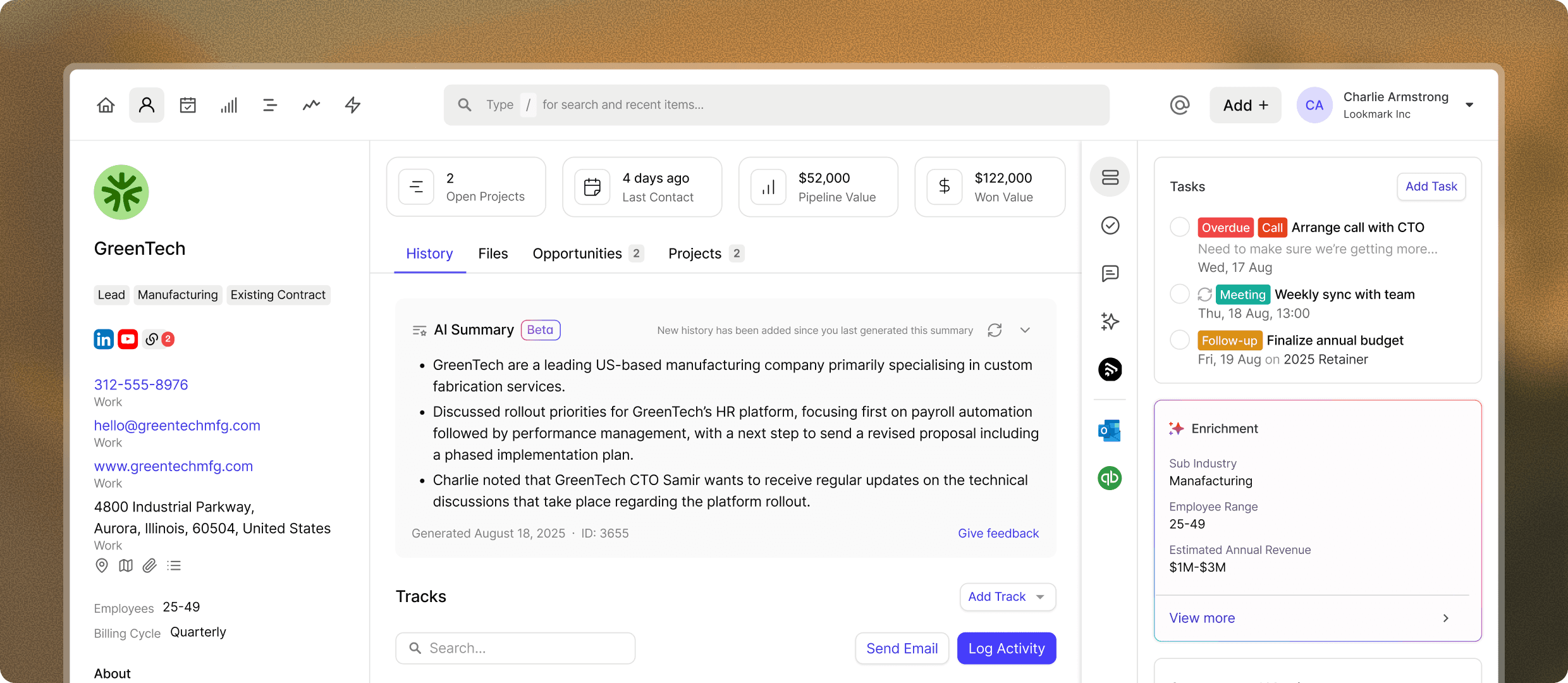Complete the 'Finalize annual budget' task
The width and height of the screenshot is (1568, 683).
[x=1179, y=340]
